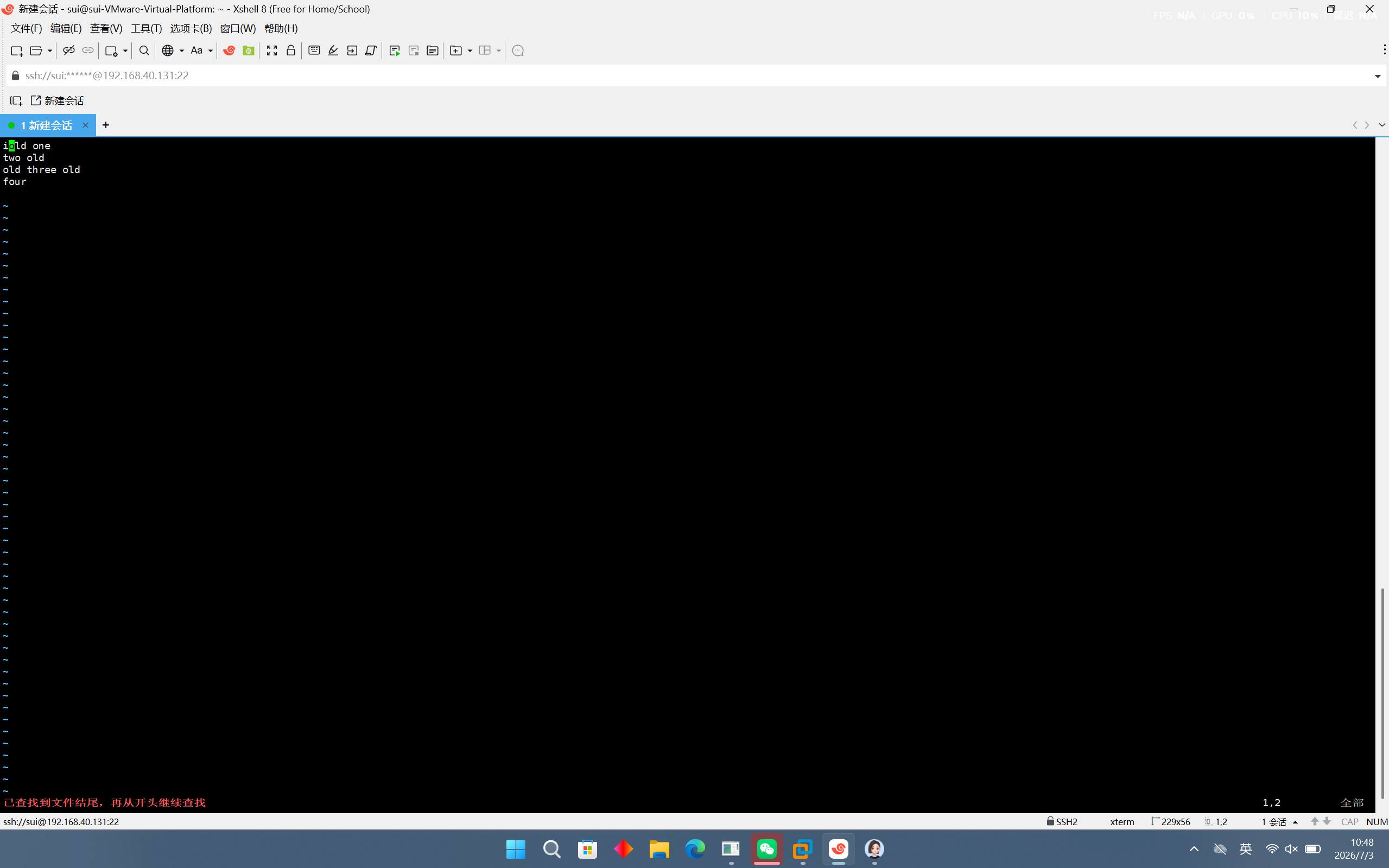1389x868 pixels.
Task: Open the 查看(V) menu
Action: click(x=106, y=28)
